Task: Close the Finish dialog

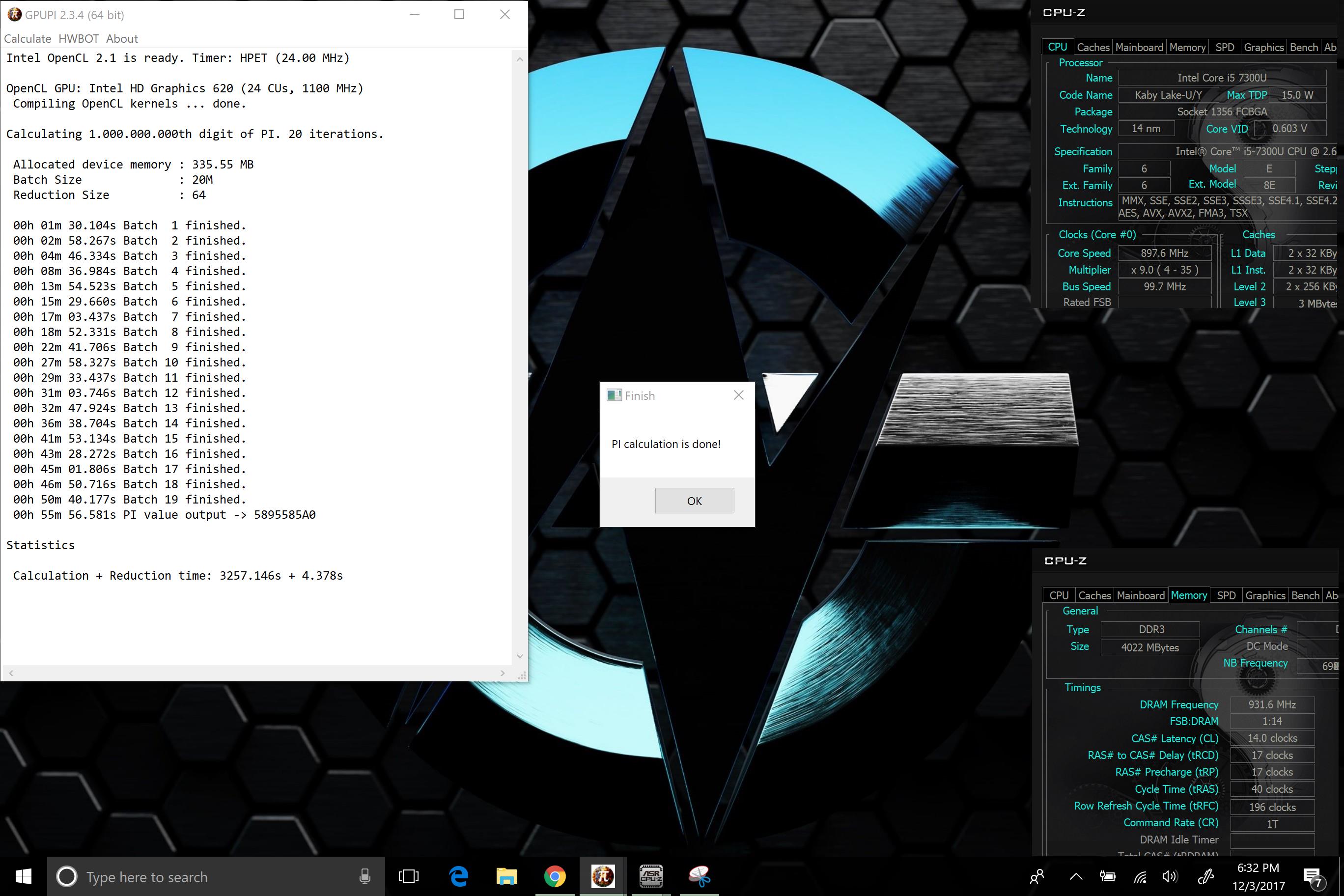Action: pos(738,395)
